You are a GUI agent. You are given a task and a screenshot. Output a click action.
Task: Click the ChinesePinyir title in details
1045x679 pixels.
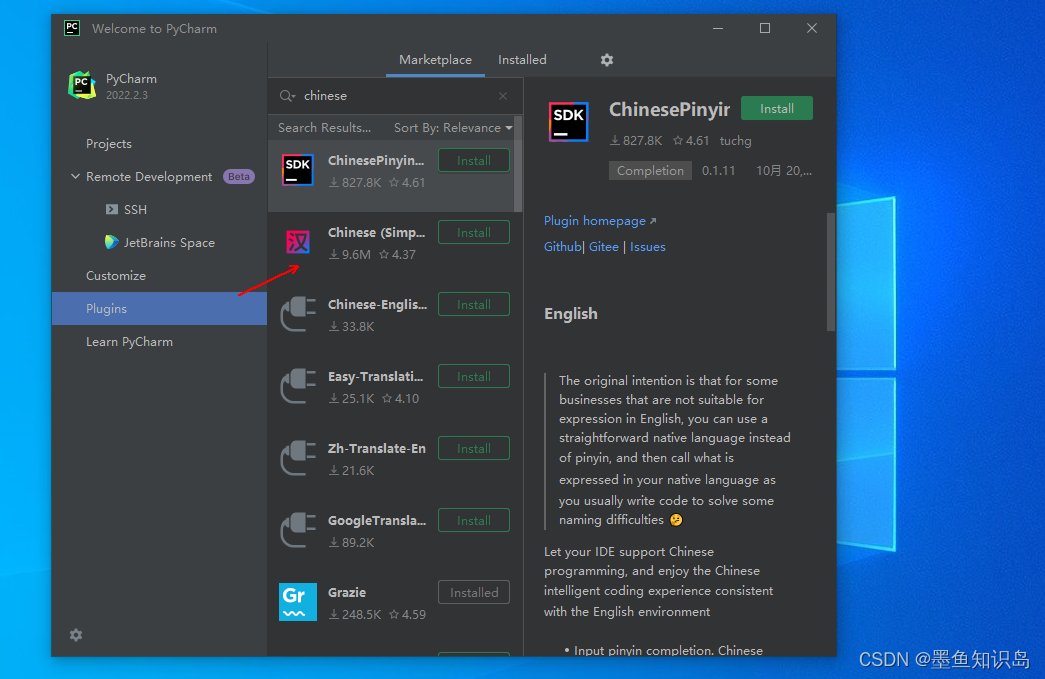669,109
